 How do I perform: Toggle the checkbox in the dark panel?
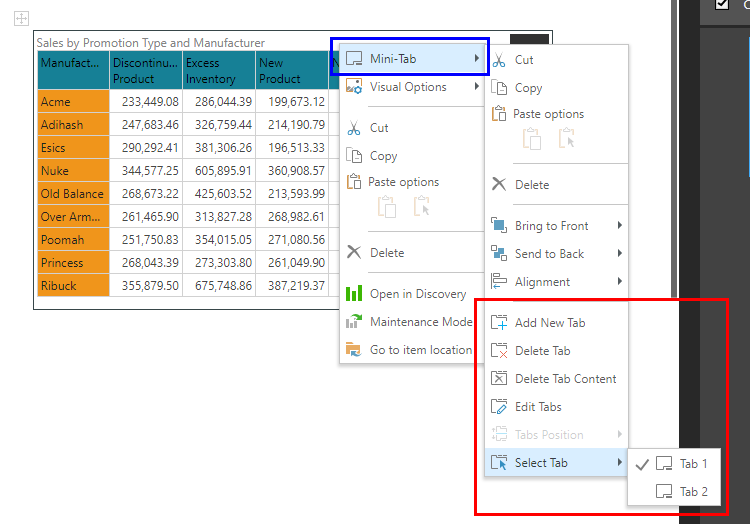(722, 5)
